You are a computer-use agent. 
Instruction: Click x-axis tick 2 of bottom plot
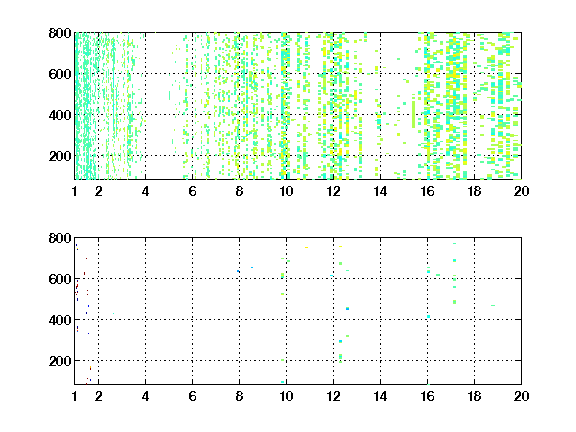point(98,396)
